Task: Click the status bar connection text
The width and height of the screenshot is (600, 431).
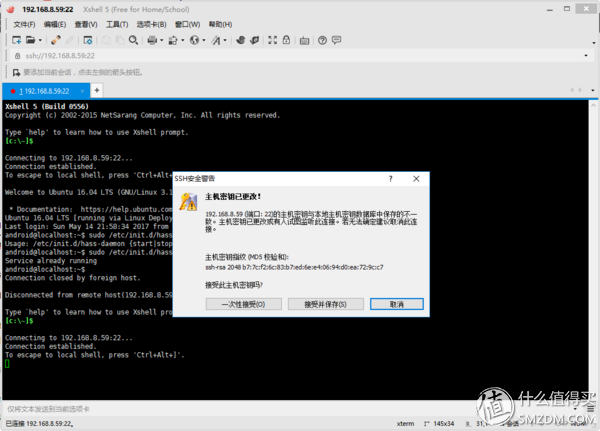Action: coord(39,424)
